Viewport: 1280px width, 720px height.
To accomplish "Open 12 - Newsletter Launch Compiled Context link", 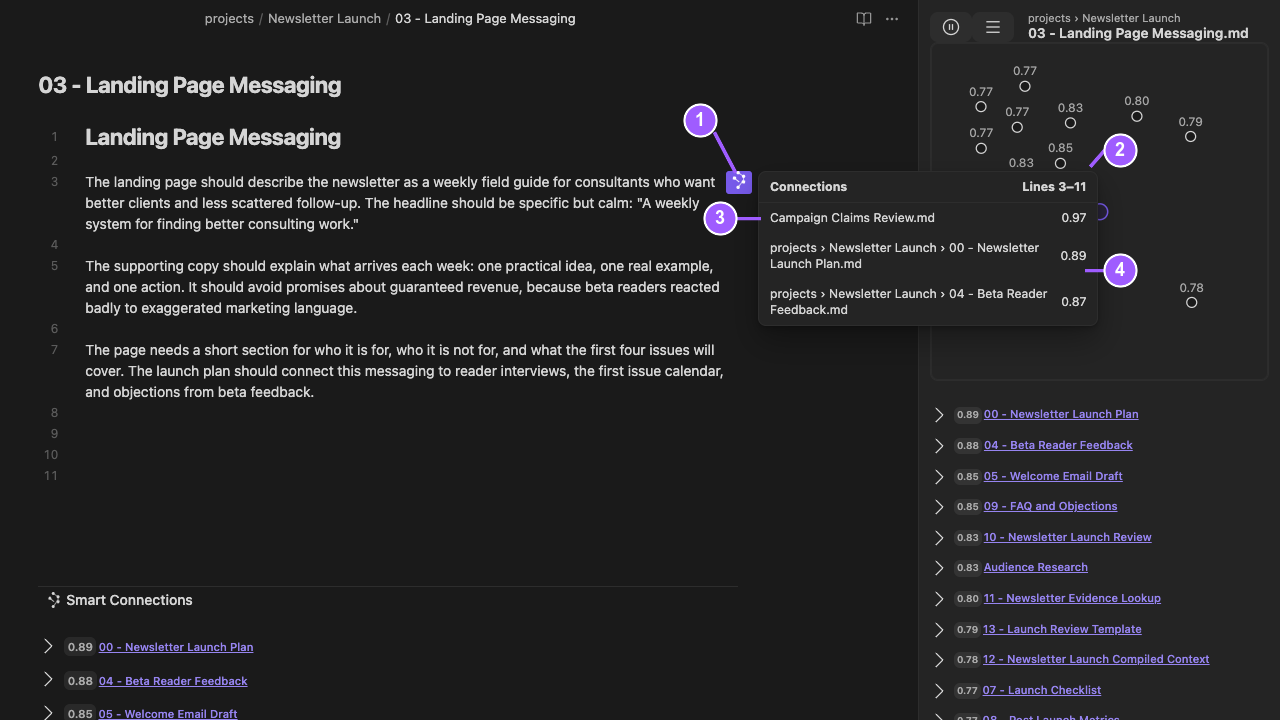I will [1096, 659].
